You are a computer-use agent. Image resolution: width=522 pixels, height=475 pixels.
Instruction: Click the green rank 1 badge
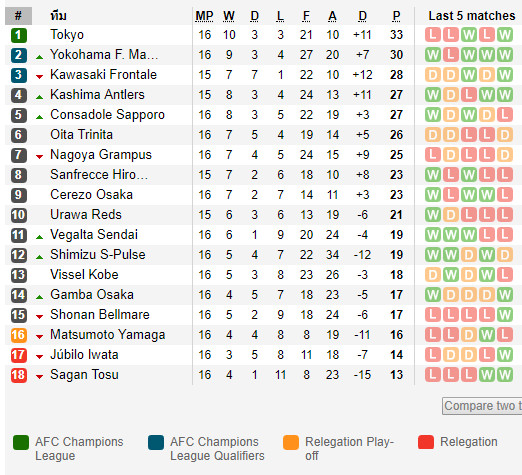[x=19, y=35]
